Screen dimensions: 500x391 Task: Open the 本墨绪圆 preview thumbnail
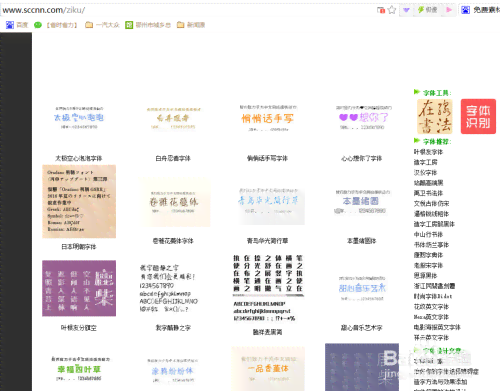362,201
